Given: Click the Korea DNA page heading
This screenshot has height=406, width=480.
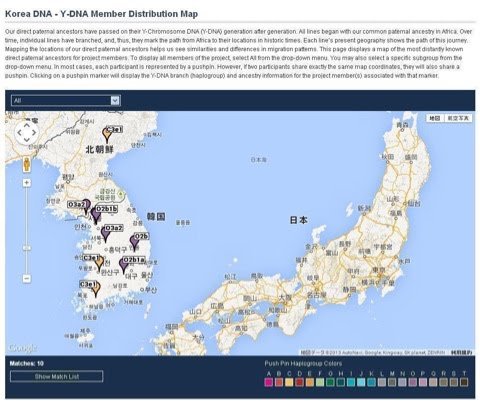Looking at the screenshot, I should (x=102, y=14).
